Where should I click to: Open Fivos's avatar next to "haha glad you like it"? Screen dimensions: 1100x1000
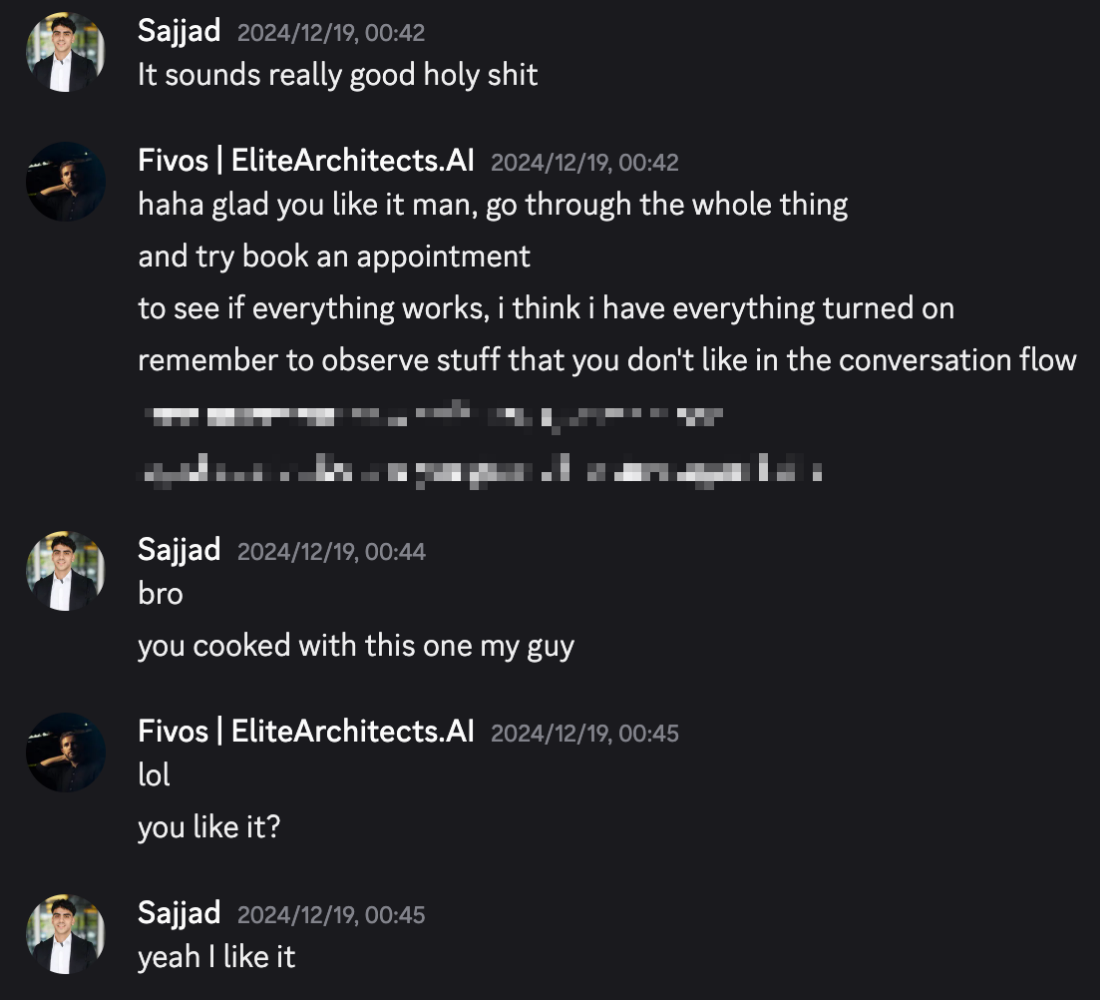point(65,181)
